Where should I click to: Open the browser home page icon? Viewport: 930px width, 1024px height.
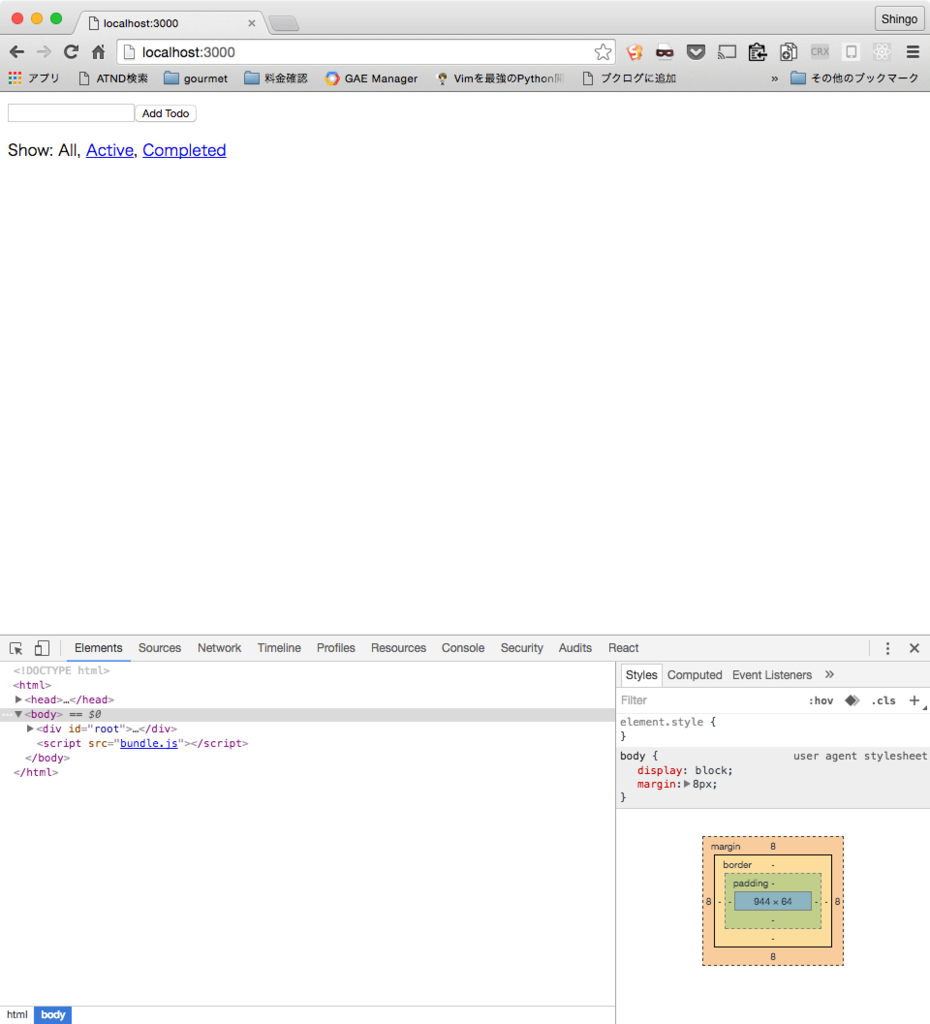pos(99,52)
